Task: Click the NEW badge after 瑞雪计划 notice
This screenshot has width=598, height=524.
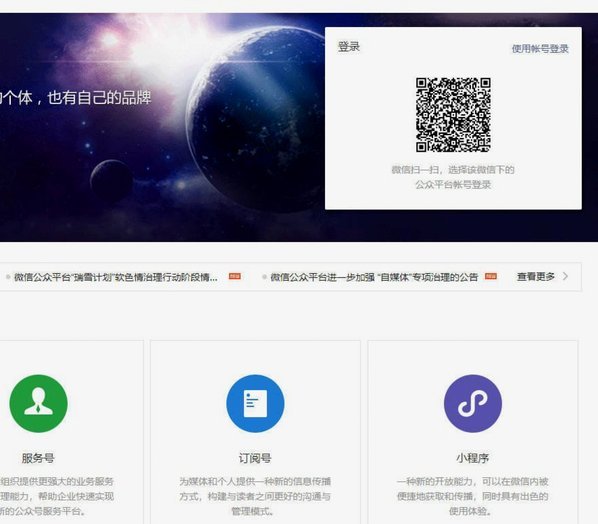Action: click(x=235, y=276)
